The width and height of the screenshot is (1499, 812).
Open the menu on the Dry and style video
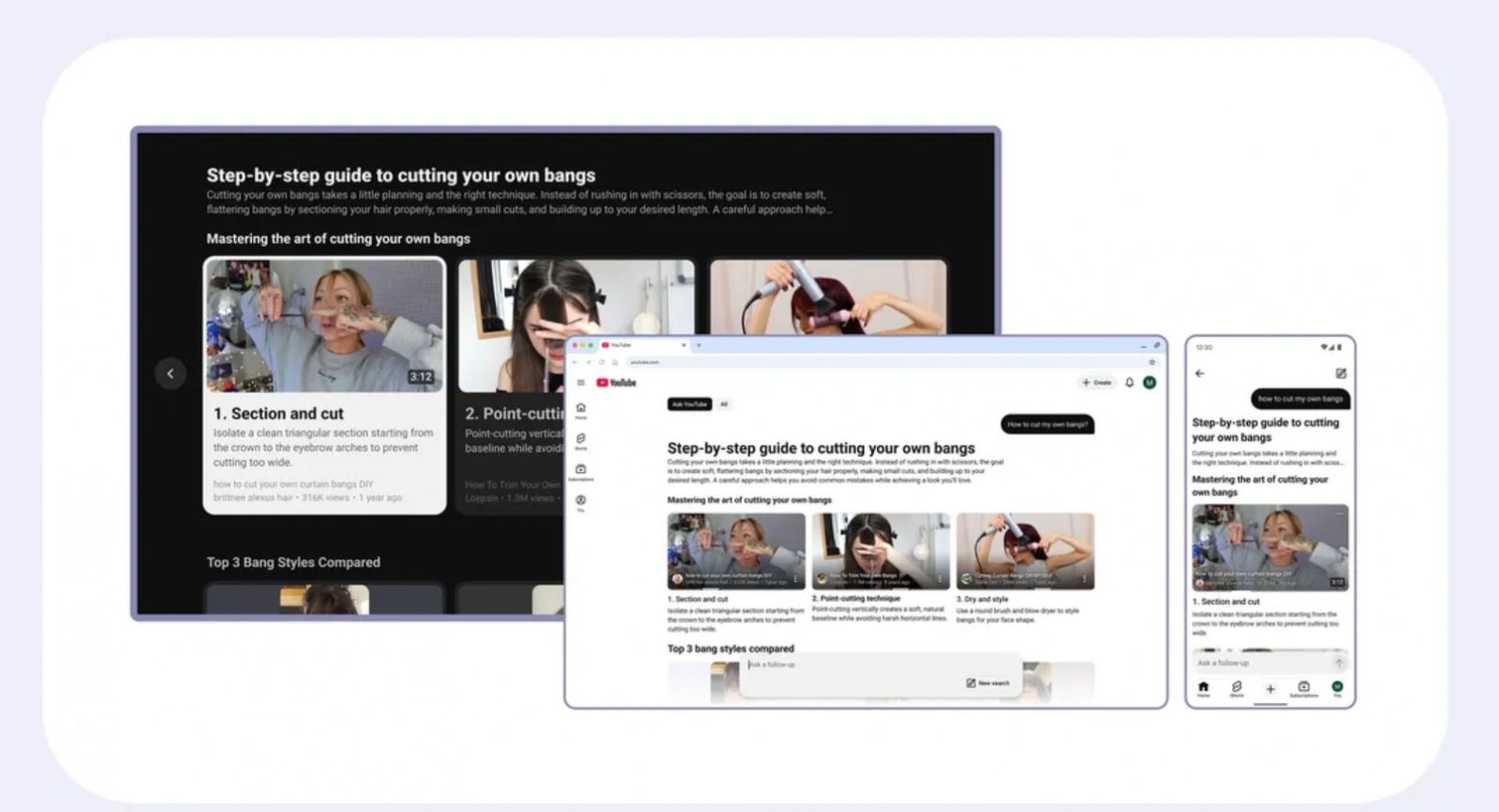click(1084, 579)
